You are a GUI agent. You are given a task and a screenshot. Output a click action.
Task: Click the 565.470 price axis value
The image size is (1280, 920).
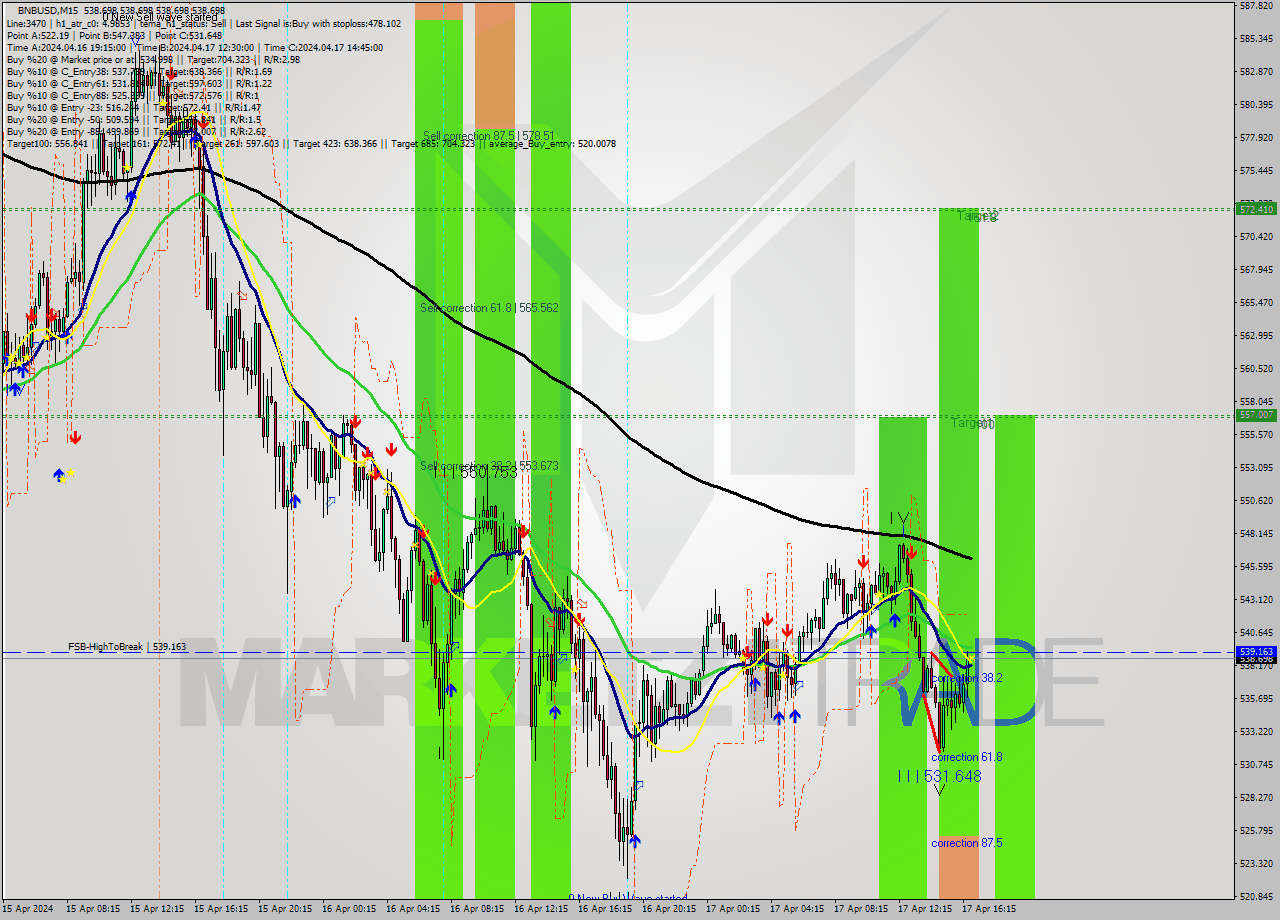click(x=1256, y=302)
